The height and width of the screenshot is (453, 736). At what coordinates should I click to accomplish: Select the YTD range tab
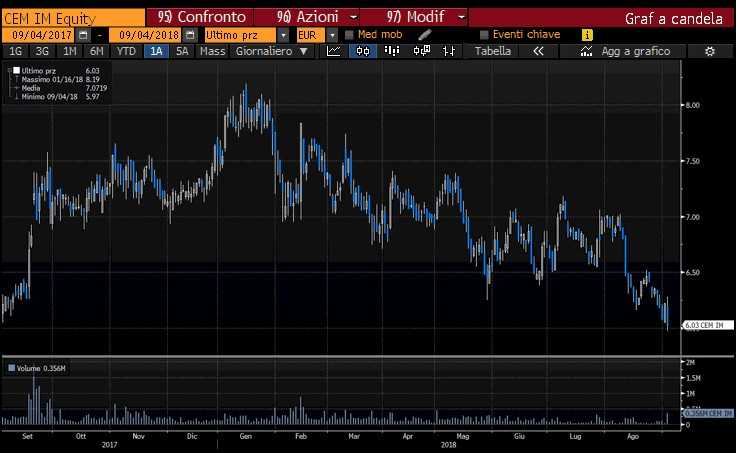tap(126, 51)
